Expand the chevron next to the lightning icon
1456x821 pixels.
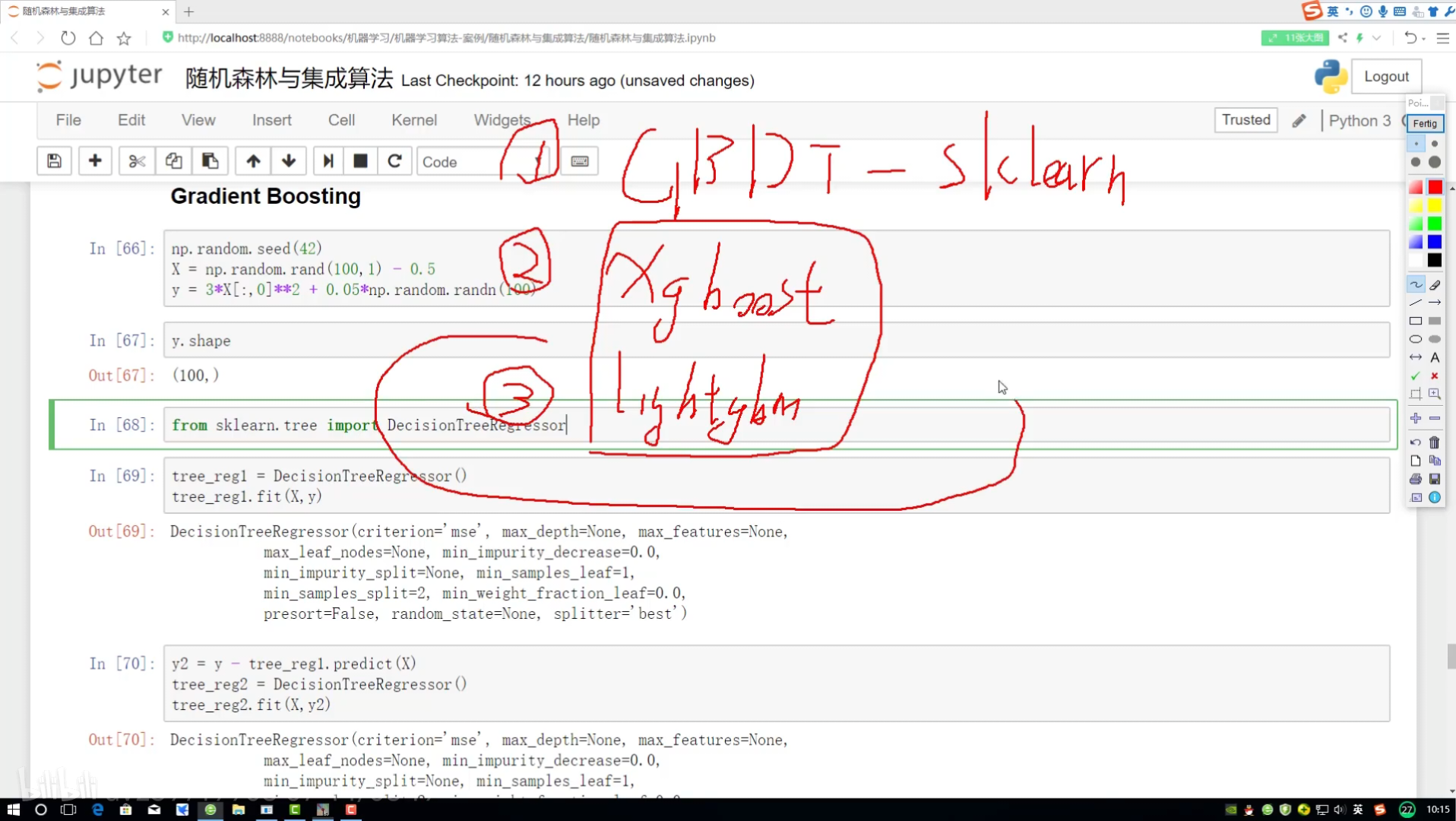coord(1376,38)
